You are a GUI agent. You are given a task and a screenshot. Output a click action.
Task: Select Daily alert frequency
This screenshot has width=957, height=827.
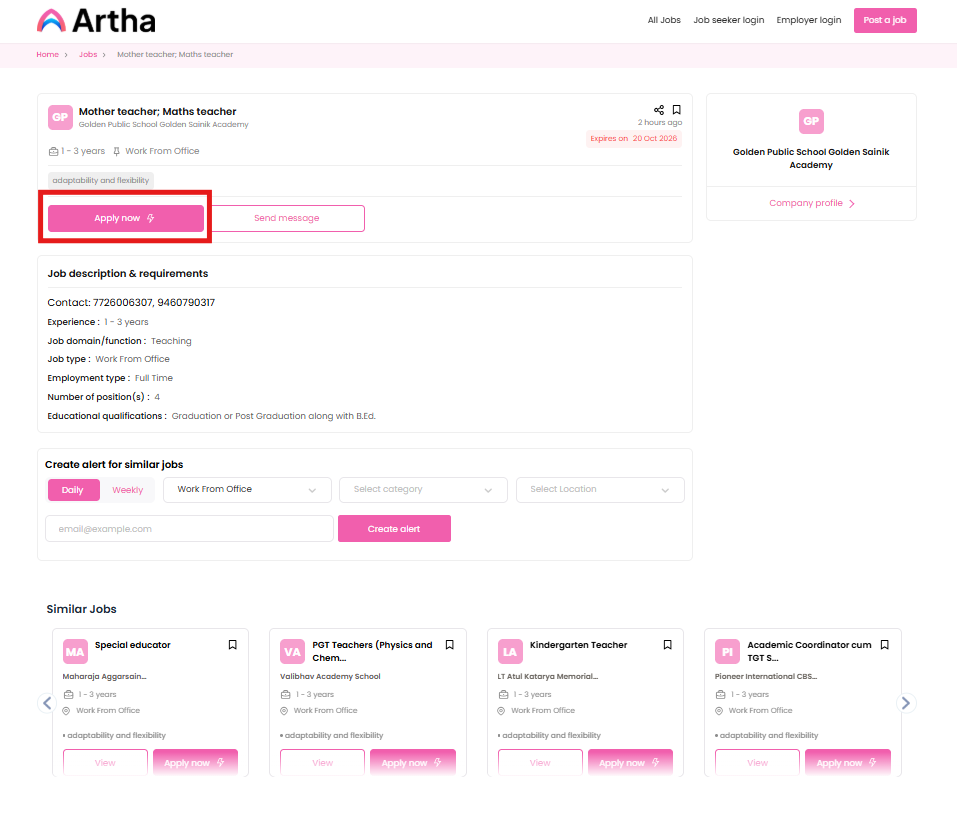pyautogui.click(x=73, y=490)
